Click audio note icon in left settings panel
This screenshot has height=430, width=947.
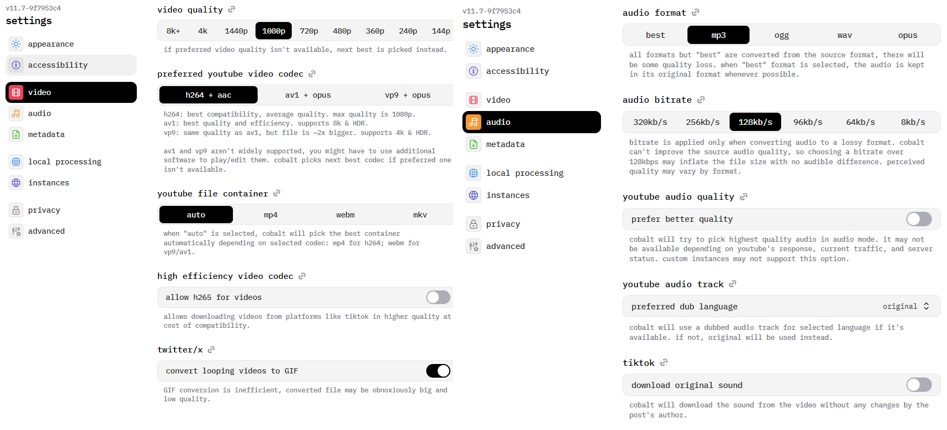(x=16, y=114)
